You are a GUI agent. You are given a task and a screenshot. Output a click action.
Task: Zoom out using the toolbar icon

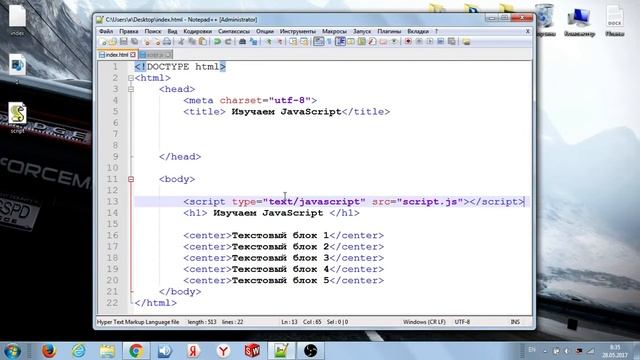coord(280,42)
